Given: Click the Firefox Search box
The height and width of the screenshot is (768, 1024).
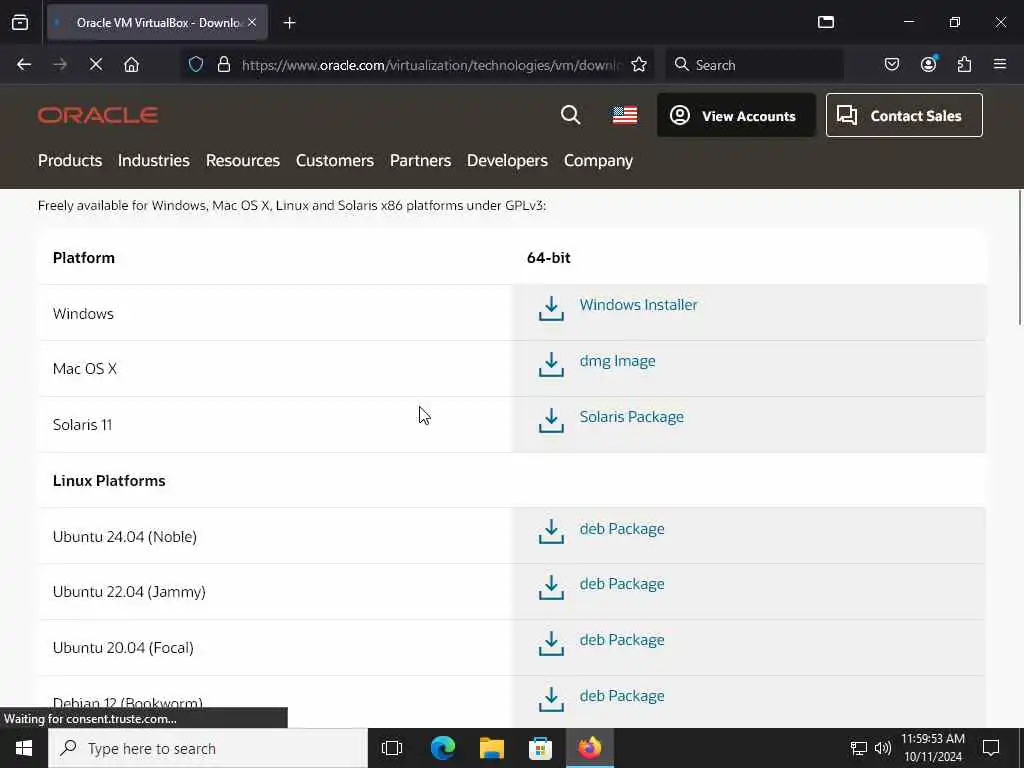Looking at the screenshot, I should 754,65.
